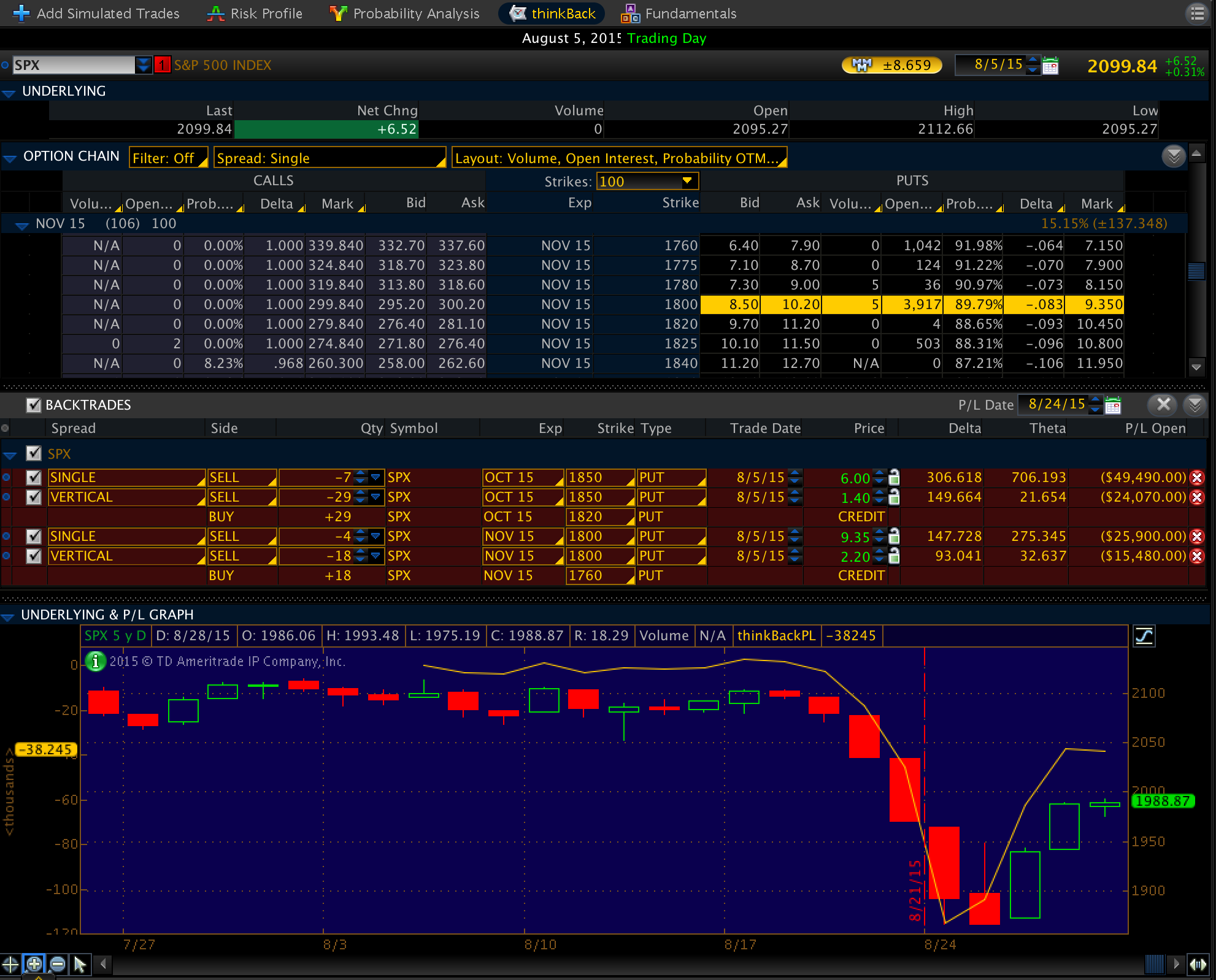Screen dimensions: 1216x980
Task: Click the green info icon on the chart
Action: [x=95, y=661]
